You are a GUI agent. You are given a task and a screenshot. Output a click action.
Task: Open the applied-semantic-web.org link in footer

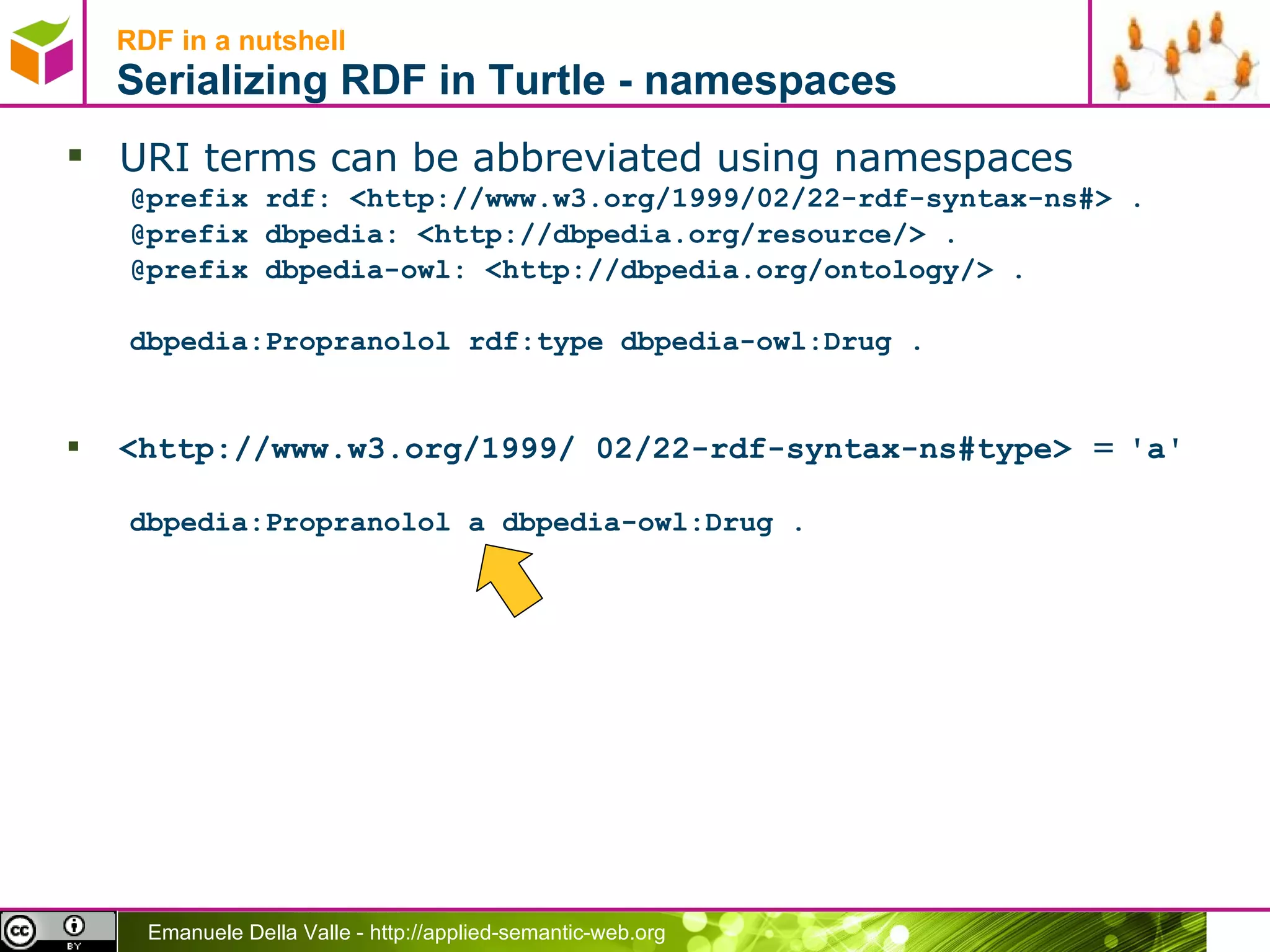click(x=517, y=933)
